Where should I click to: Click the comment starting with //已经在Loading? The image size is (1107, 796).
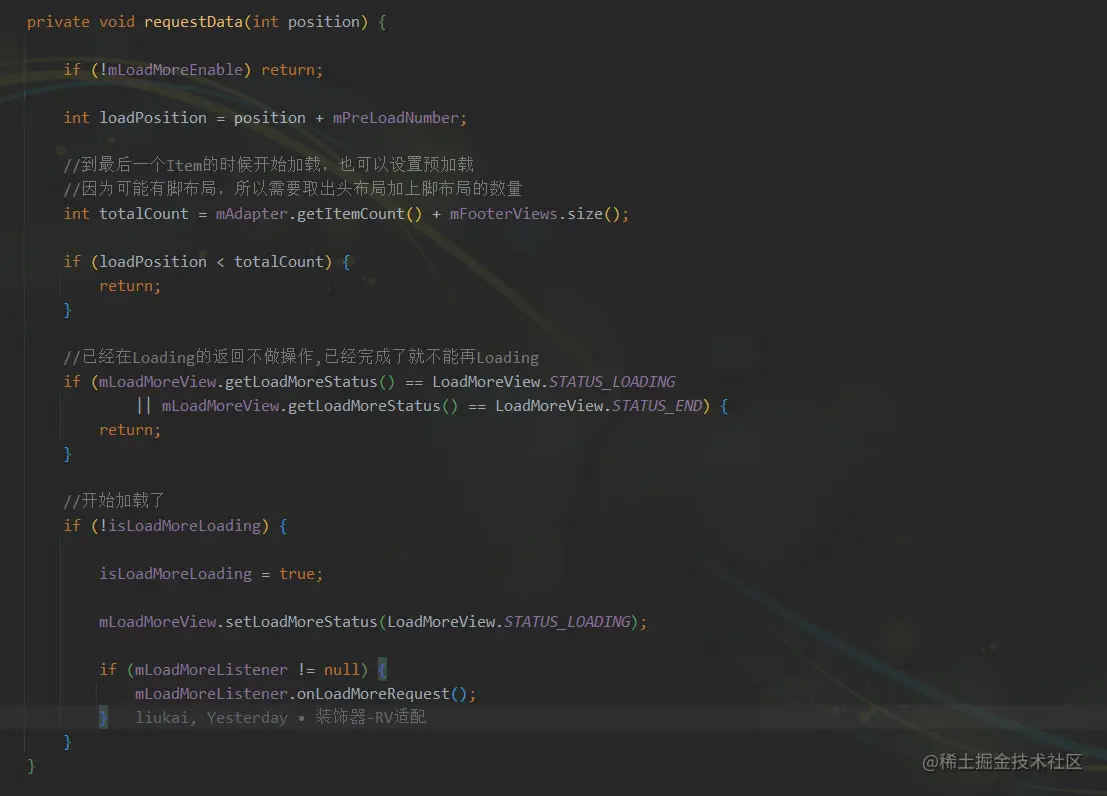click(301, 357)
